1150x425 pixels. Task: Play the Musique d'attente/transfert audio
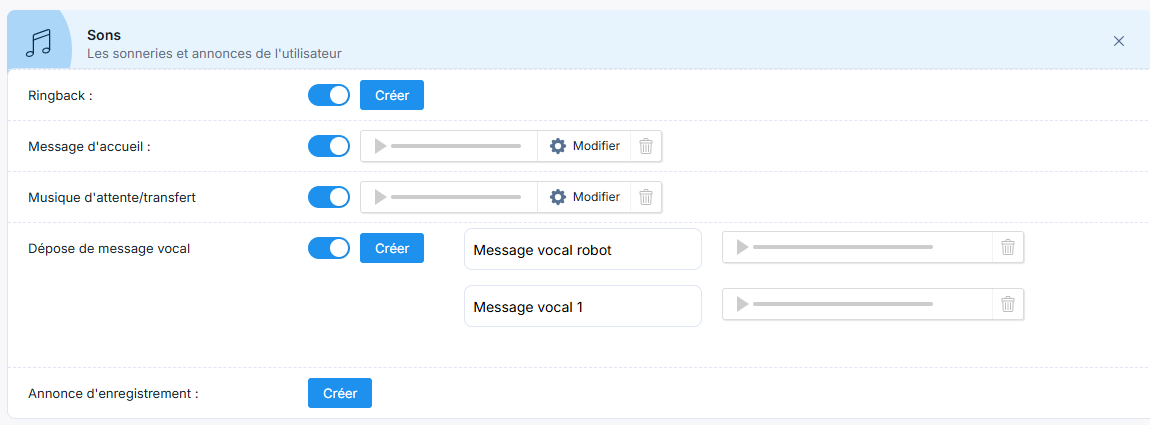coord(380,197)
